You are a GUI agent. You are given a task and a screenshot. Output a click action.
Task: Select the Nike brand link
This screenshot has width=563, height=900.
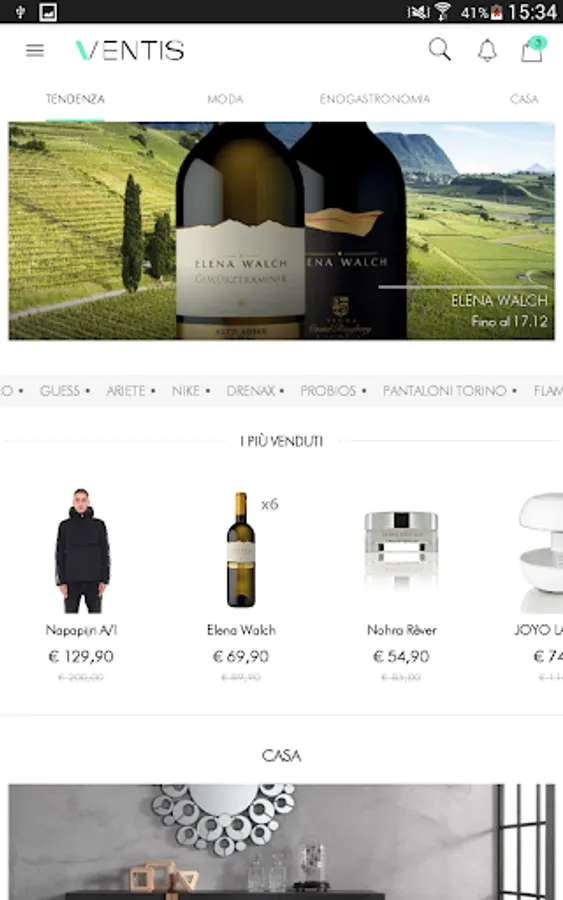[x=185, y=391]
